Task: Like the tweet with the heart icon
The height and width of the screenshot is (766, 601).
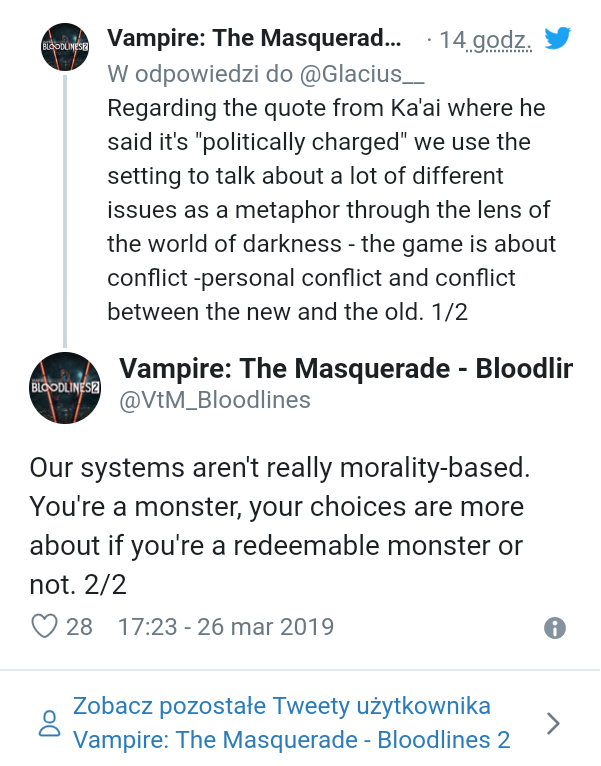Action: click(45, 627)
